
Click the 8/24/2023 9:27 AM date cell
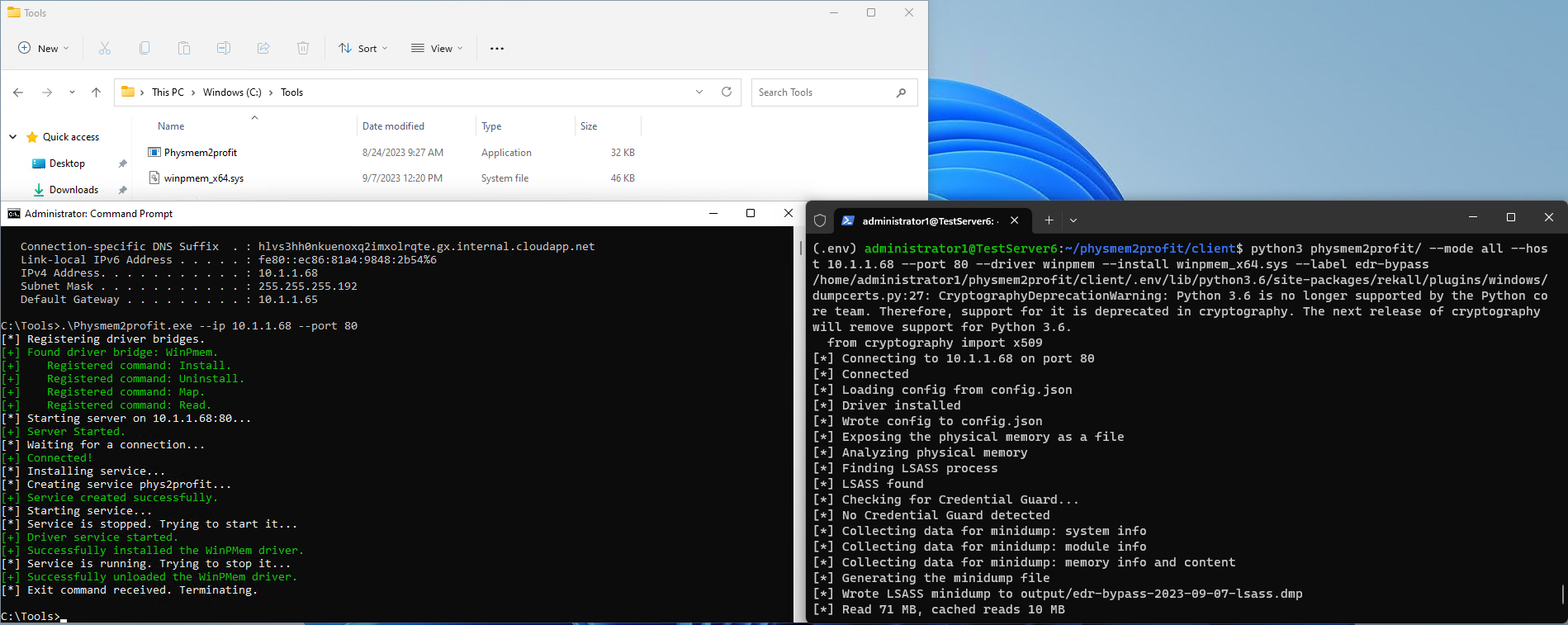403,153
